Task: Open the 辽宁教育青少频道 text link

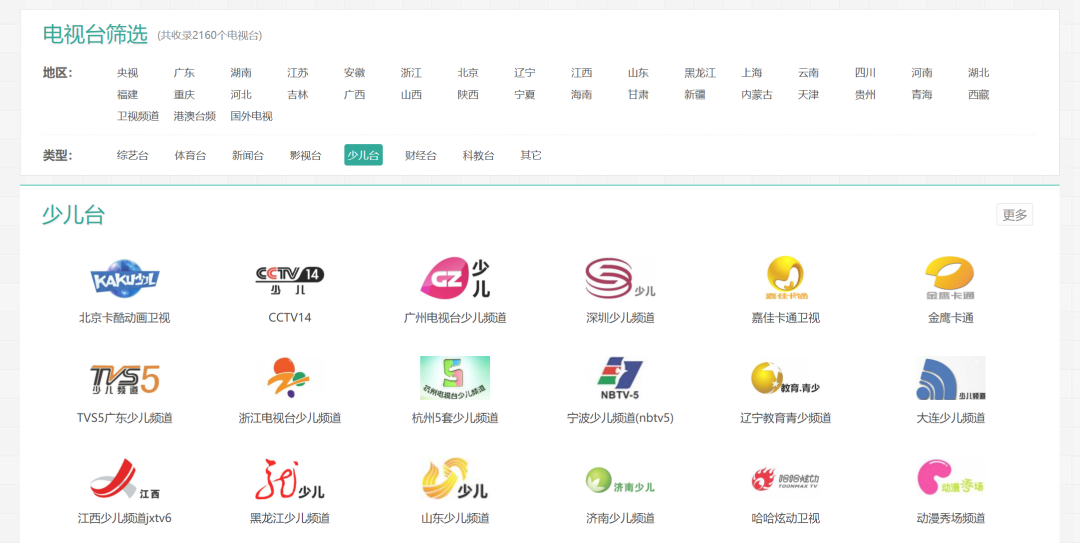Action: click(786, 418)
